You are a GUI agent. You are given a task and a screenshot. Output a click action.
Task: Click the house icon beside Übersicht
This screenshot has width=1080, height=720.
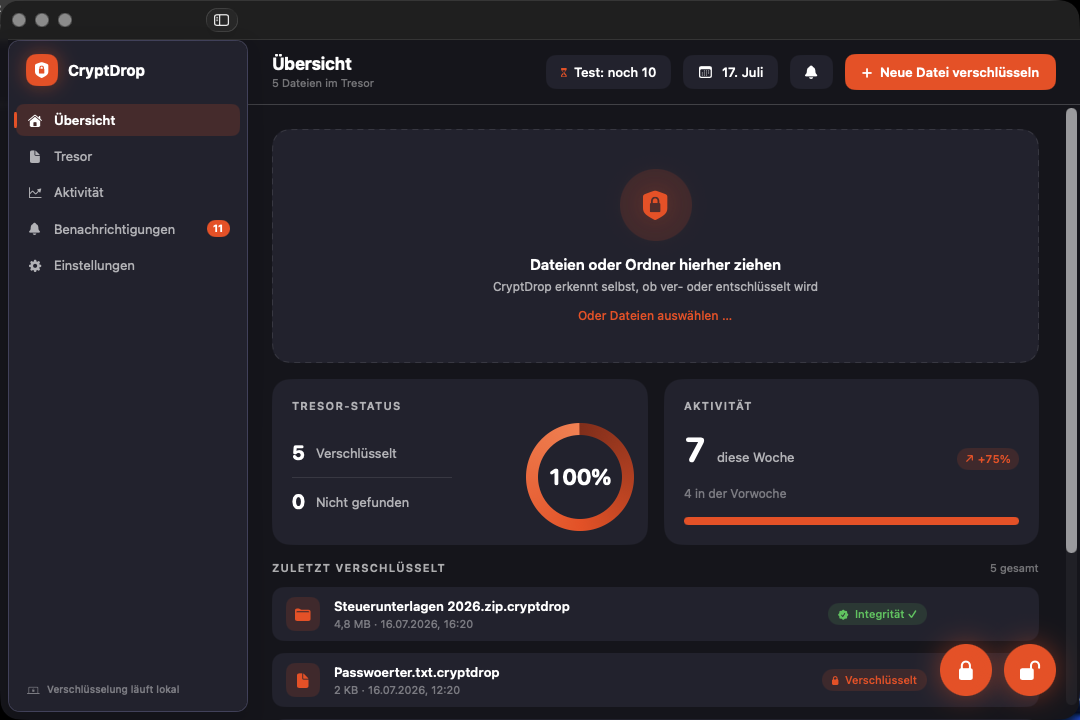click(x=35, y=121)
